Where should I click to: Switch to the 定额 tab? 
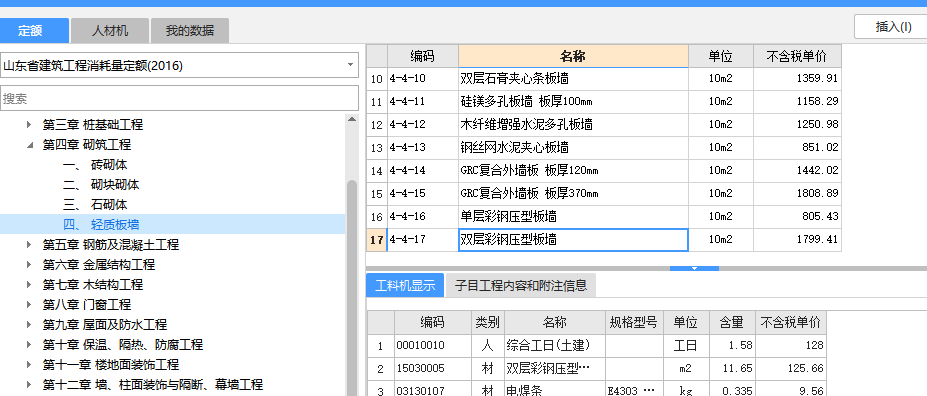[34, 31]
